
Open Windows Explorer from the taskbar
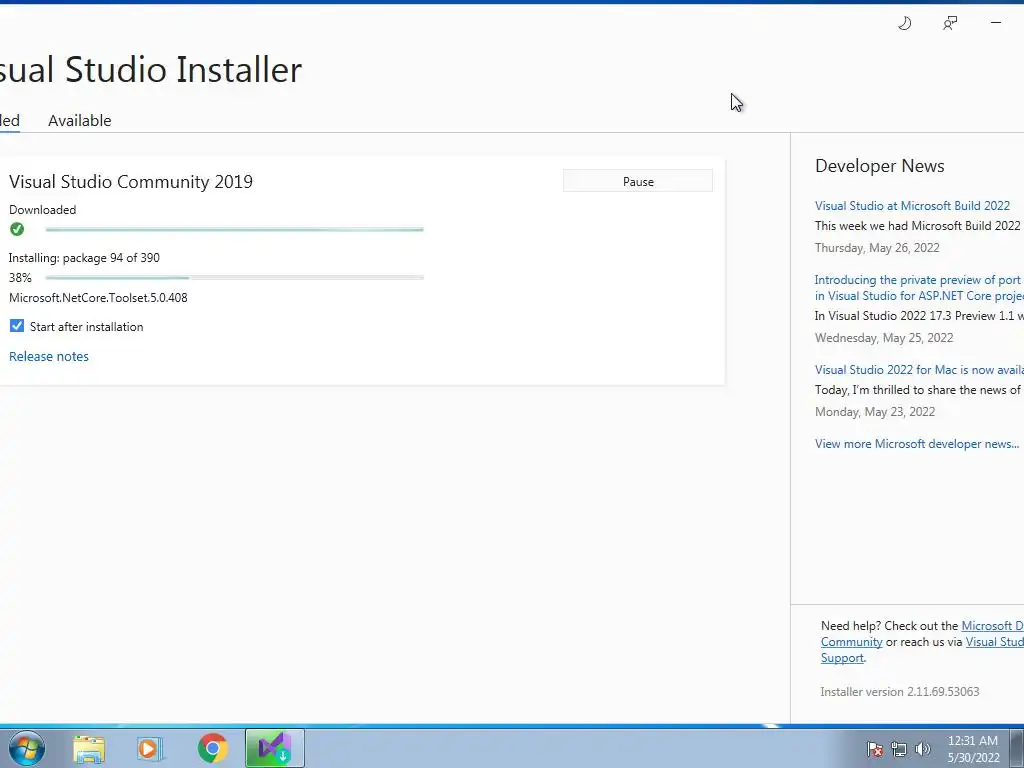coord(89,748)
